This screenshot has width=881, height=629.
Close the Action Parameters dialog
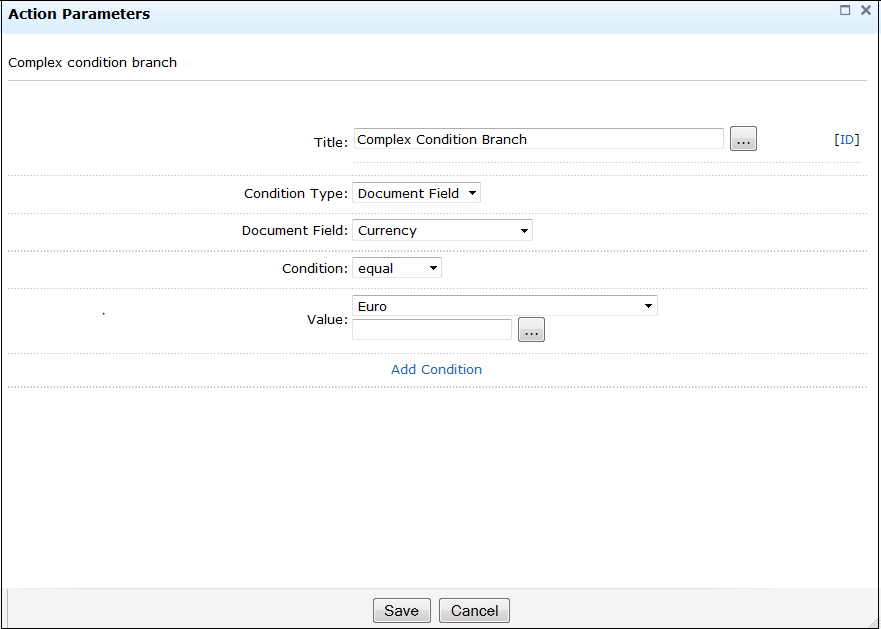(866, 10)
